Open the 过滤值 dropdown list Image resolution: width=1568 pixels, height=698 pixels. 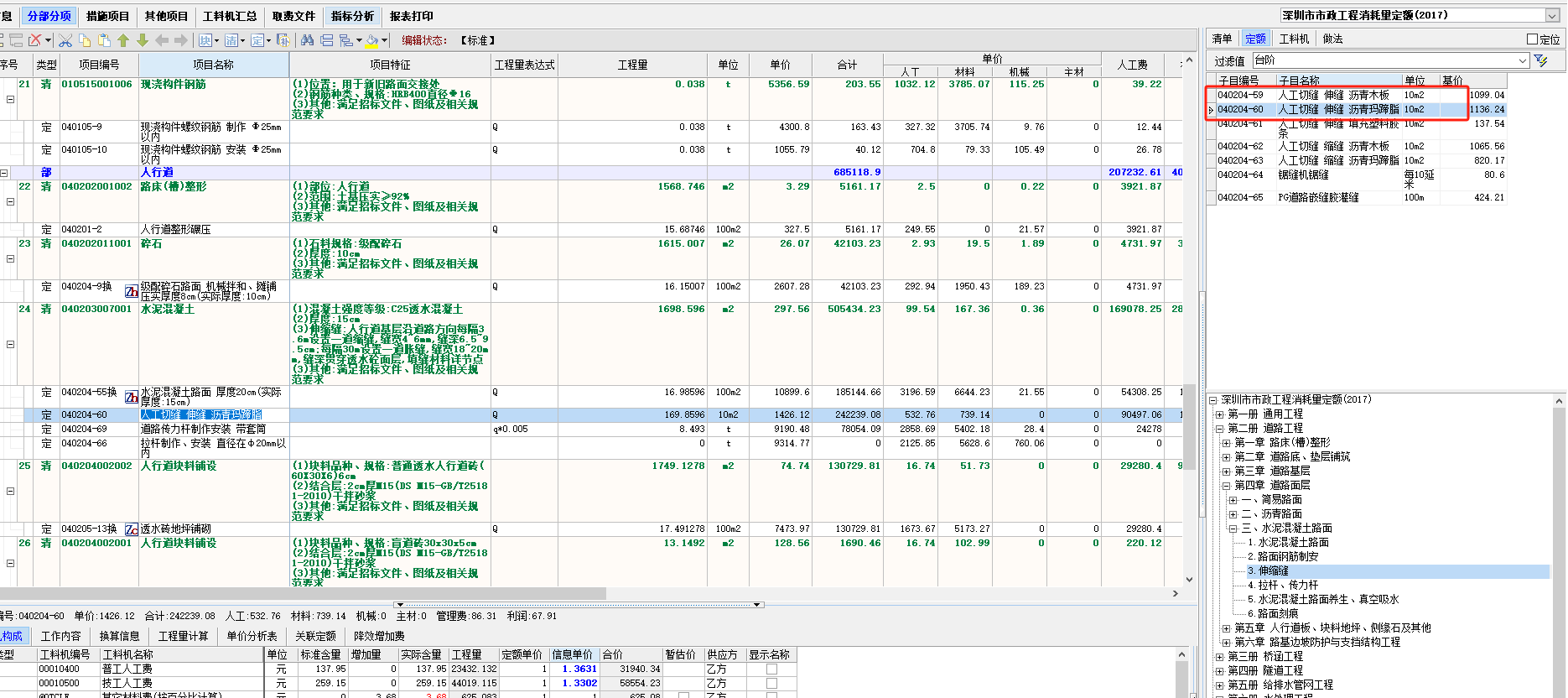point(1523,60)
